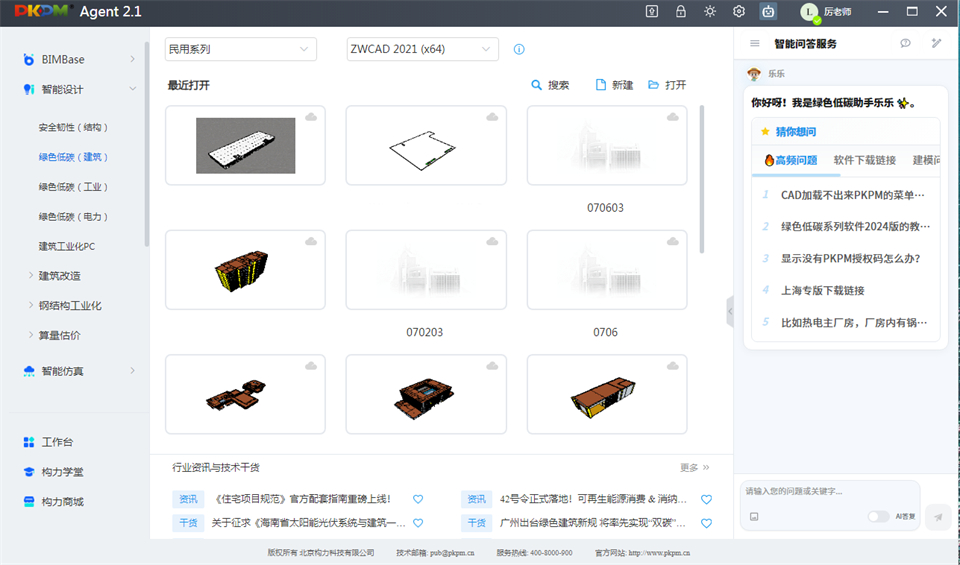Viewport: 960px width, 565px height.
Task: Collapse the 智能设计 section chevron
Action: (132, 89)
